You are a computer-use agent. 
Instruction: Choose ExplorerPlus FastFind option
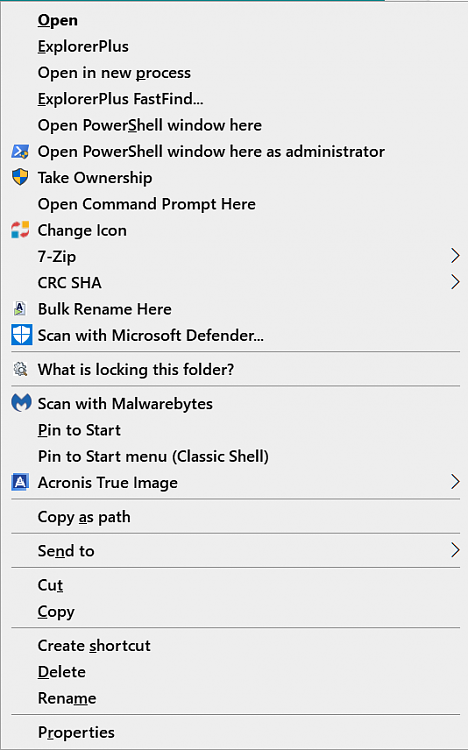pyautogui.click(x=120, y=99)
